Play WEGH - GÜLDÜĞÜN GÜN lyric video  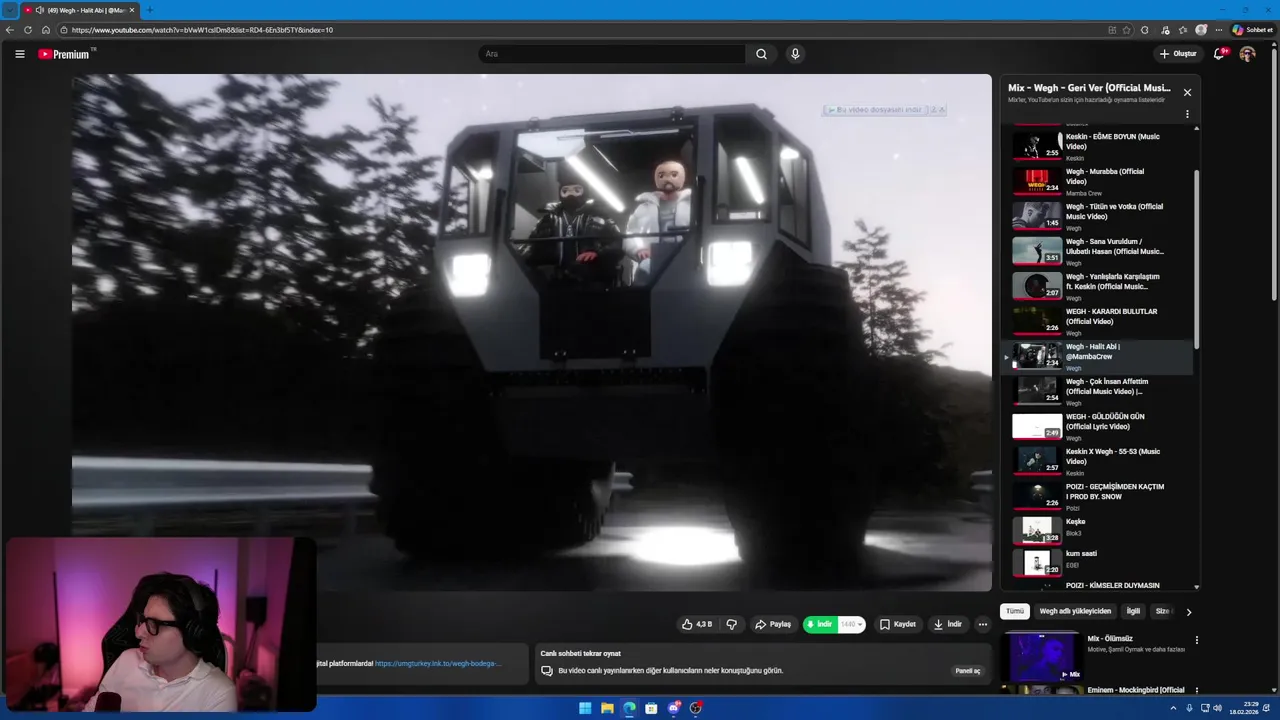[x=1097, y=426]
